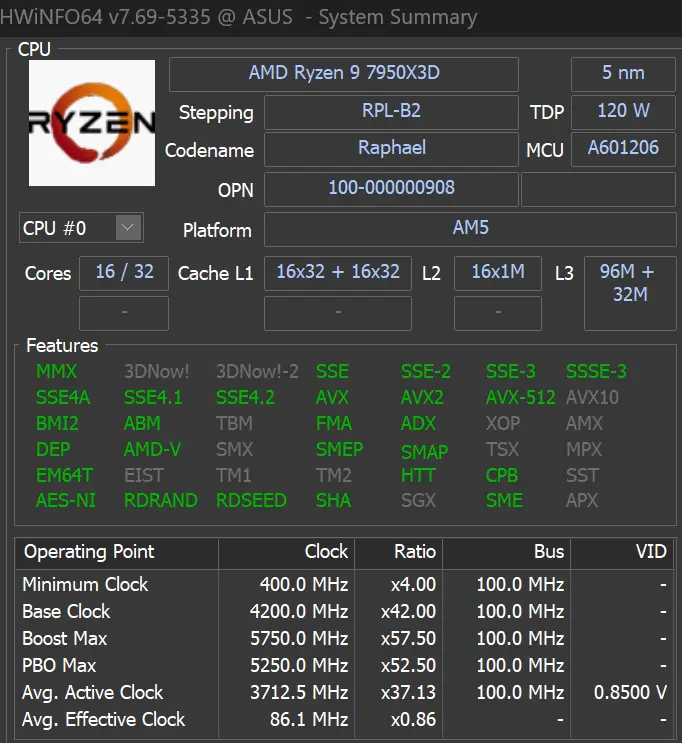Viewport: 682px width, 743px height.
Task: Click the 16 / 32 cores value
Action: tap(124, 273)
